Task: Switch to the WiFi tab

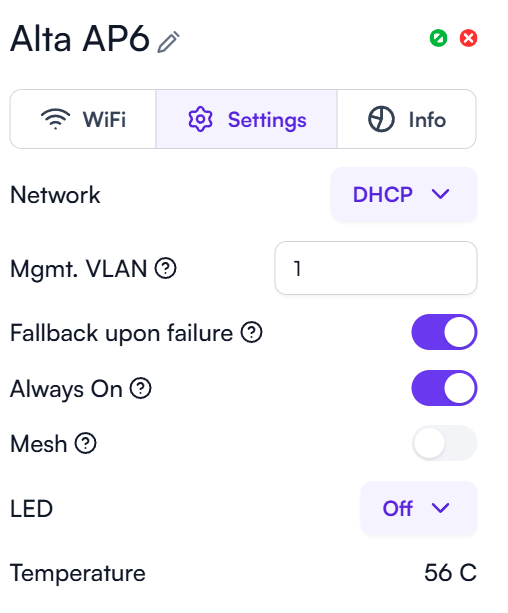Action: tap(83, 119)
